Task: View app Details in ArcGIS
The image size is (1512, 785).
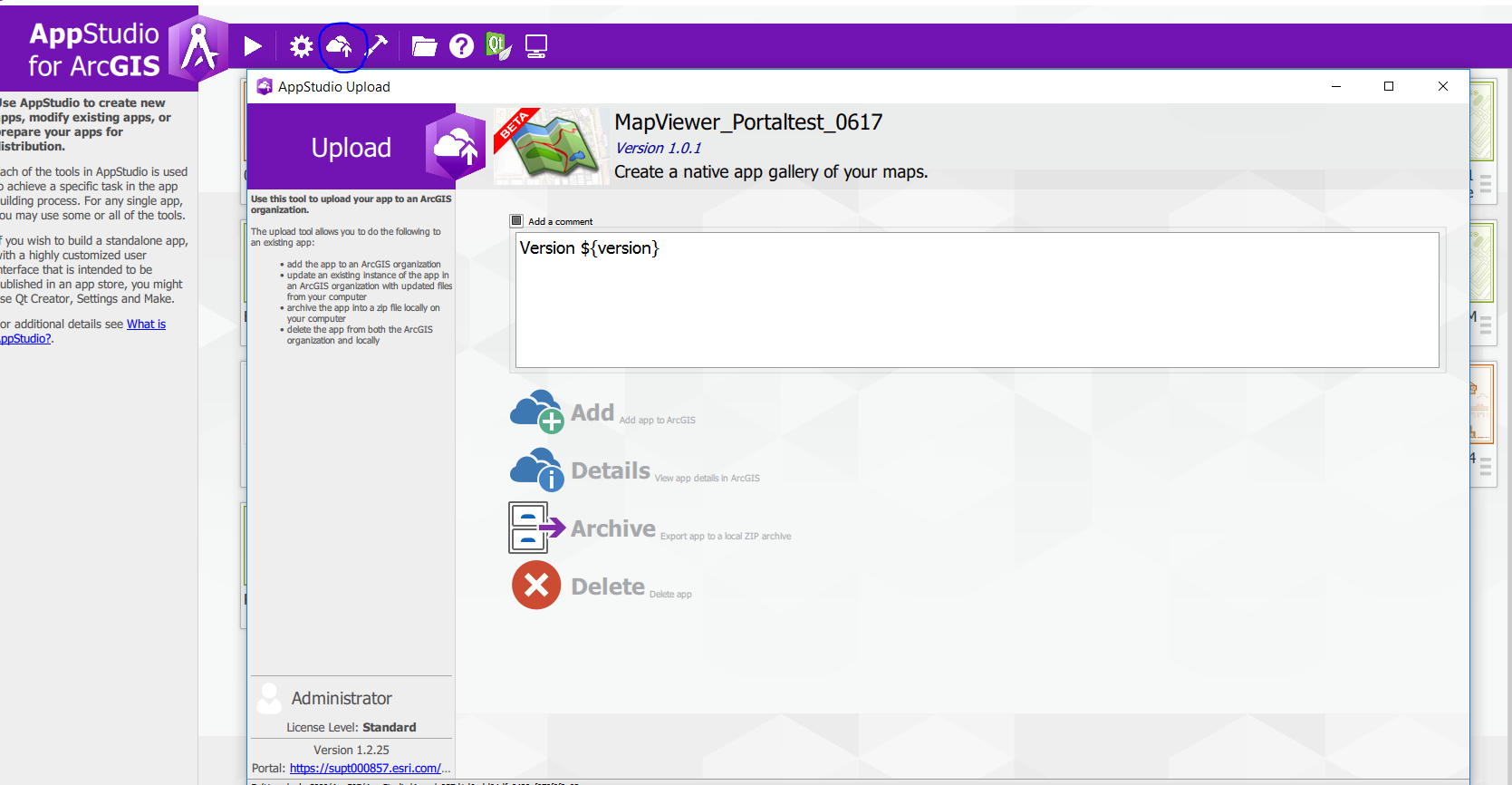Action: 635,470
